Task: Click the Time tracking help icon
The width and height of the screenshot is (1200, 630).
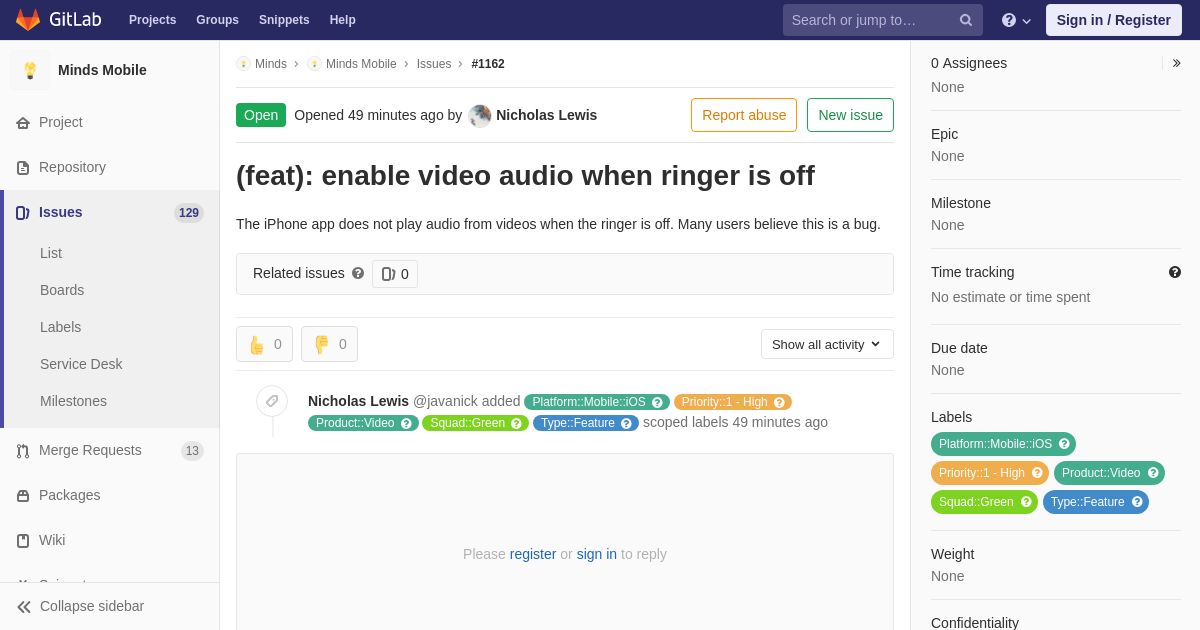Action: (x=1175, y=272)
